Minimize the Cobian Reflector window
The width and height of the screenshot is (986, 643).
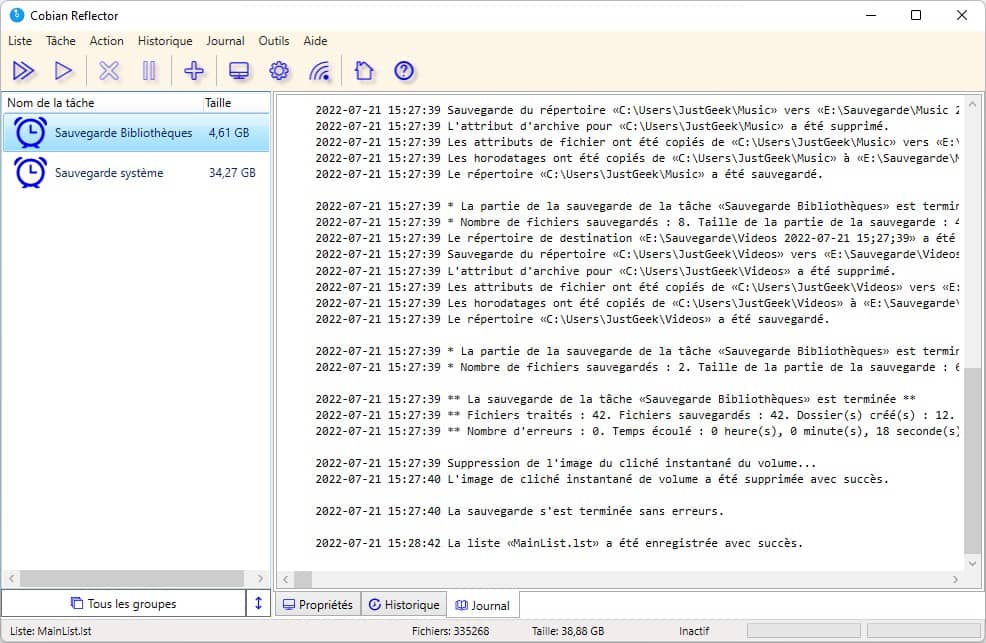(x=871, y=15)
